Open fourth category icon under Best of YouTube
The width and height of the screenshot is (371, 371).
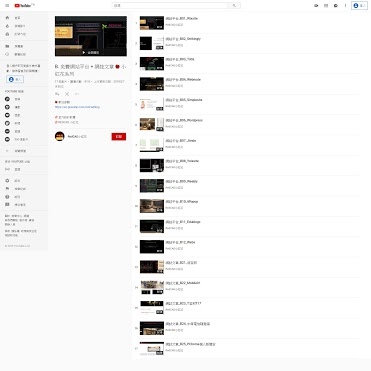point(7,123)
